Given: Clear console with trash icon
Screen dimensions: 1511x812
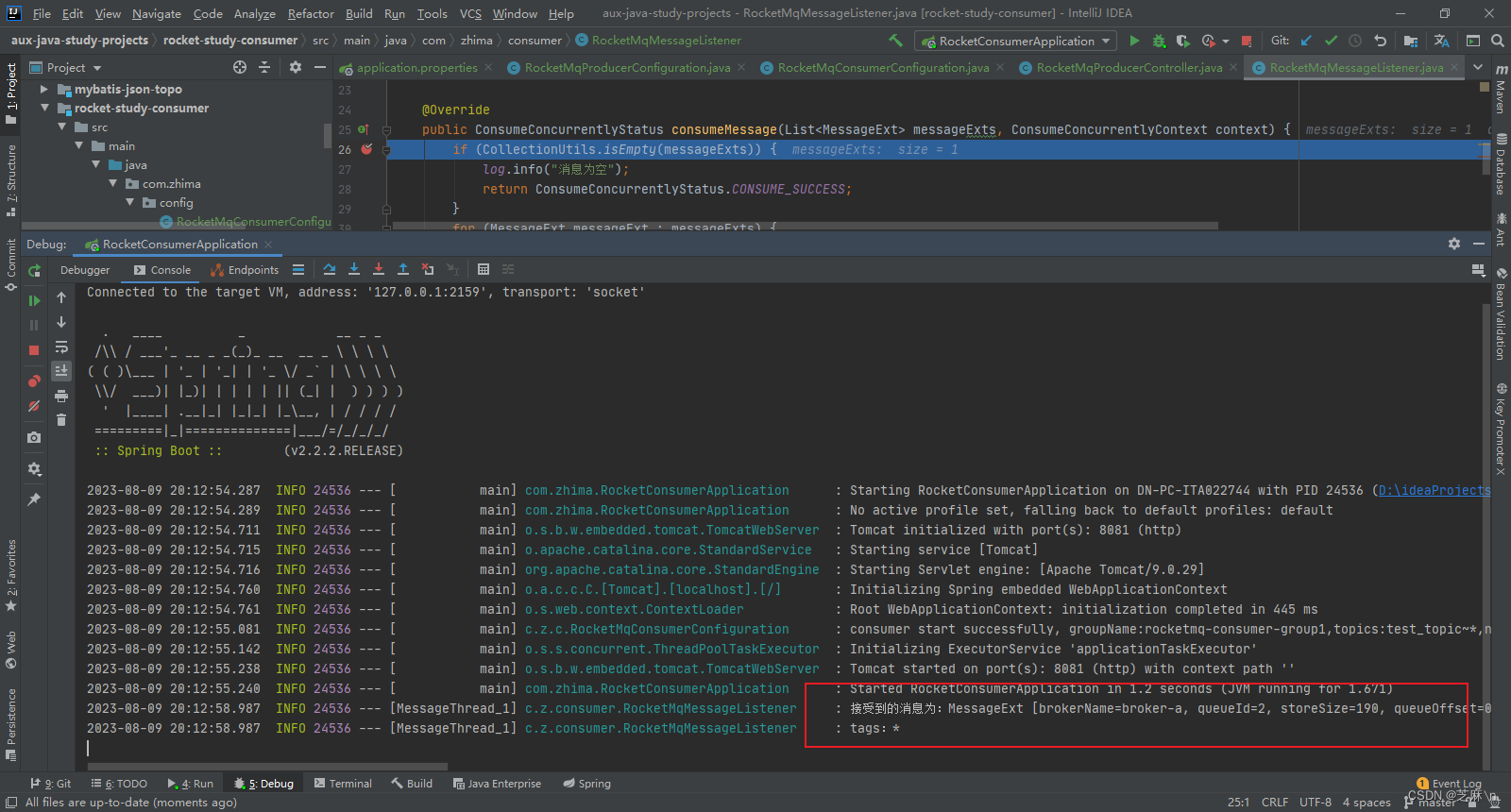Looking at the screenshot, I should click(61, 420).
